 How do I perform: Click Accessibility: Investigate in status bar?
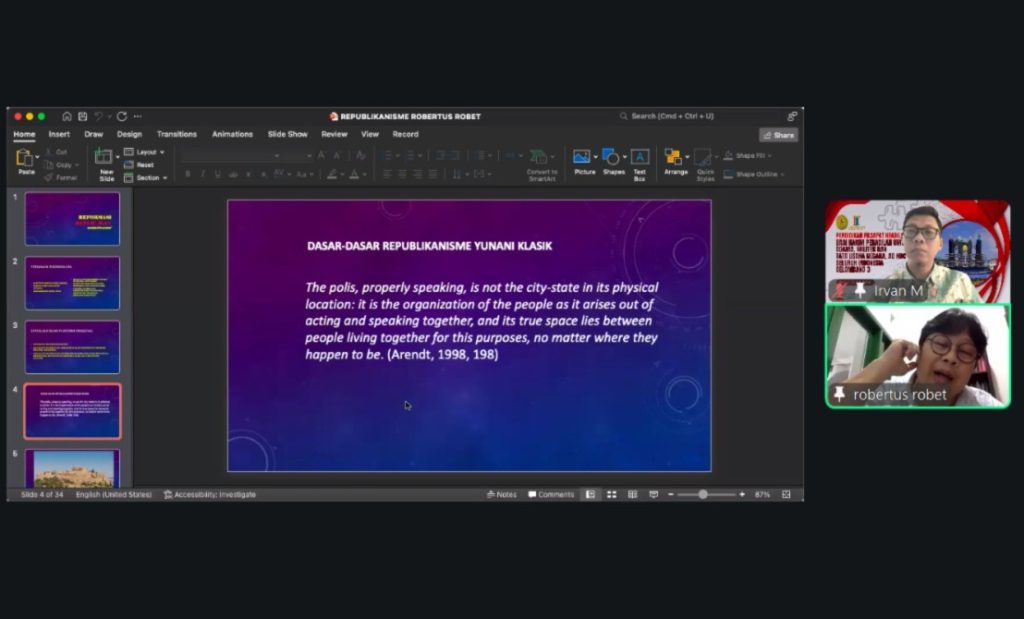pos(210,494)
